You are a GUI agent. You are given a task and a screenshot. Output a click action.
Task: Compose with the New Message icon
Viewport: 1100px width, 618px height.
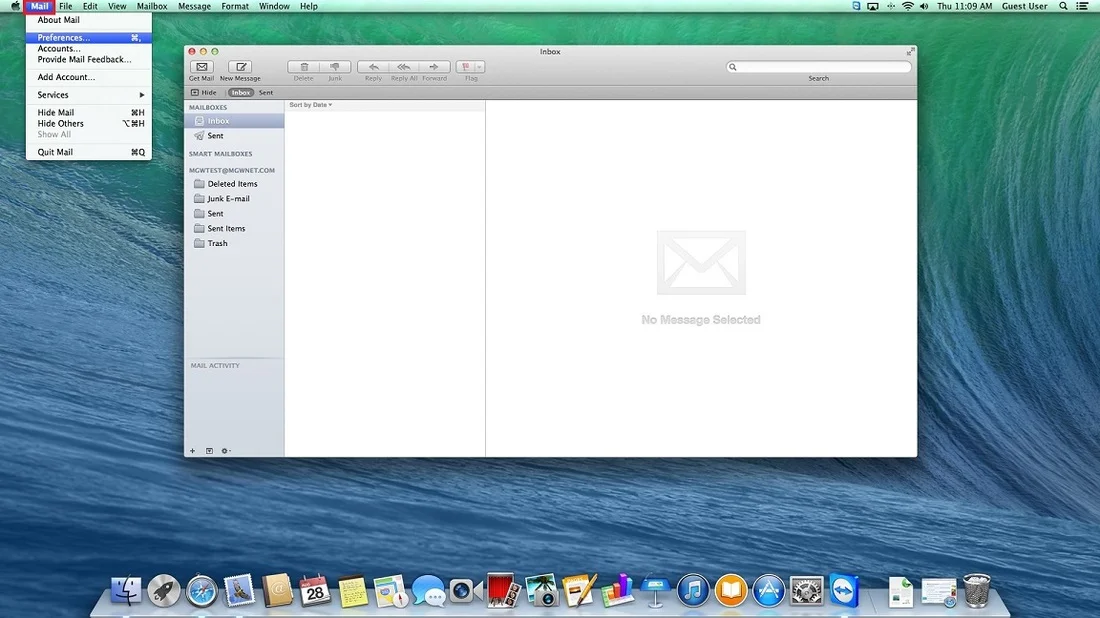241,67
